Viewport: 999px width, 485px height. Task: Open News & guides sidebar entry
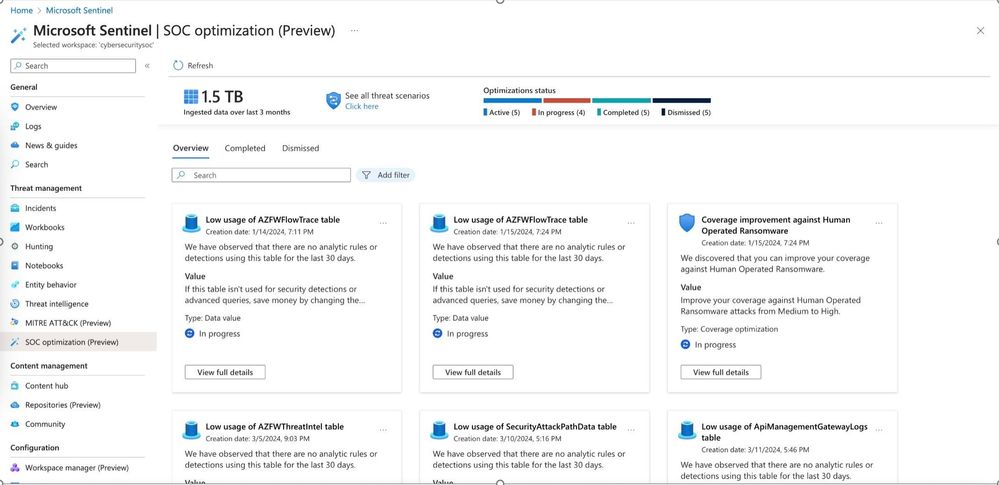[51, 145]
